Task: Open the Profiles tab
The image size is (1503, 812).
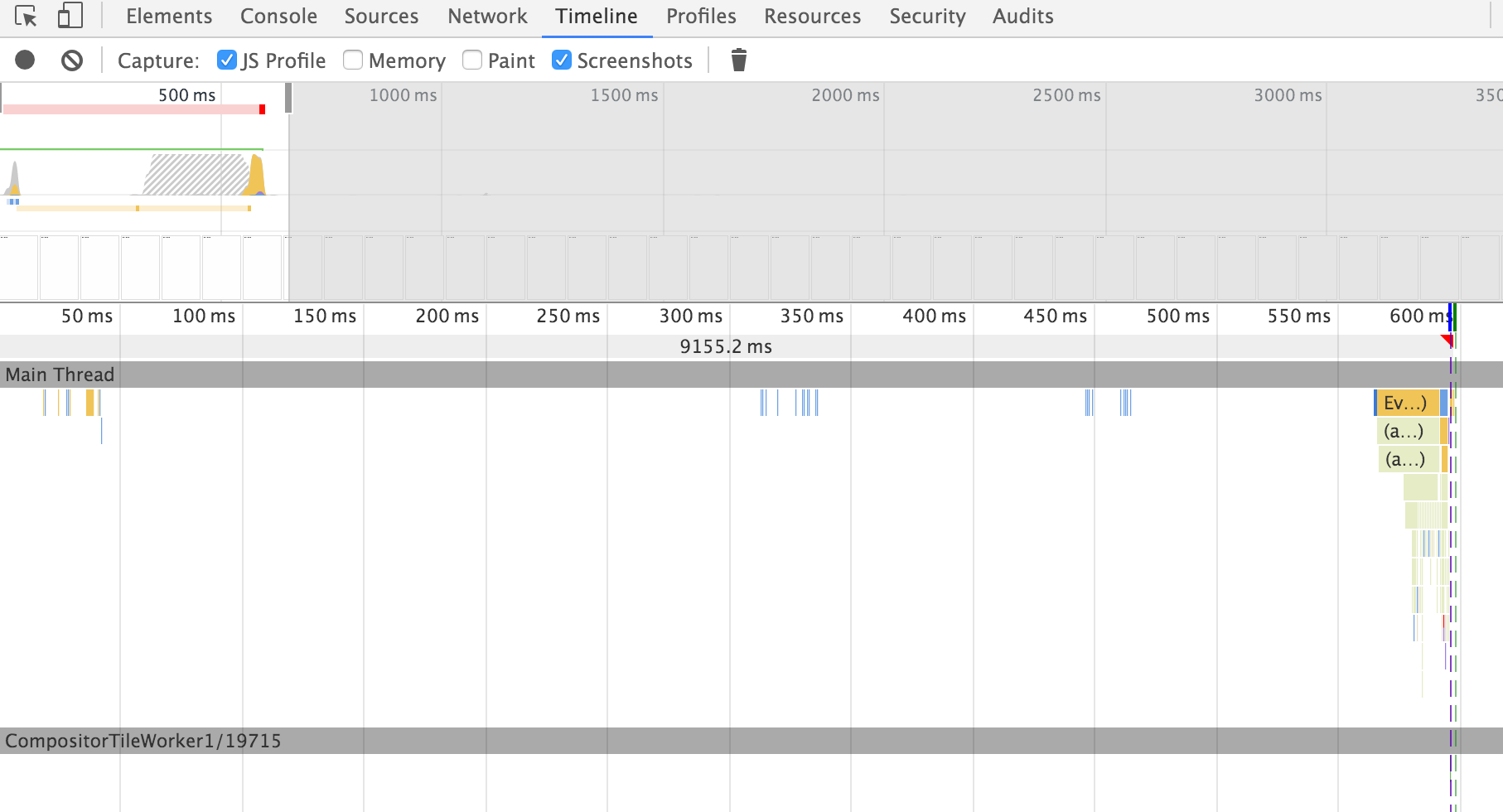Action: tap(701, 17)
